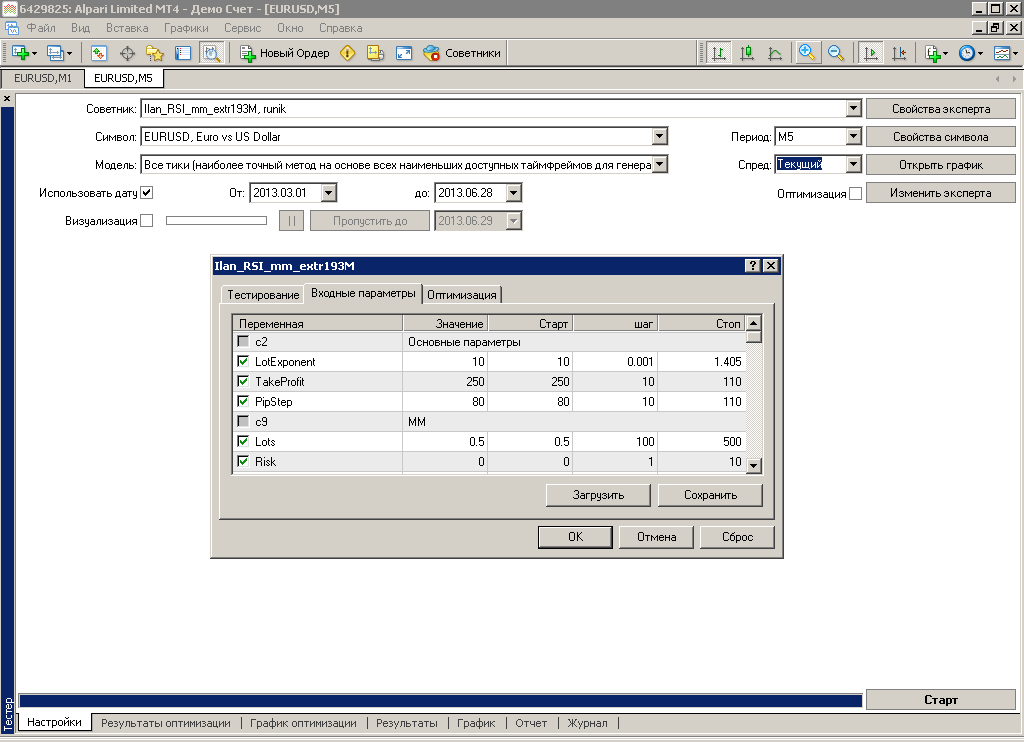Open the Период M5 dropdown

853,137
